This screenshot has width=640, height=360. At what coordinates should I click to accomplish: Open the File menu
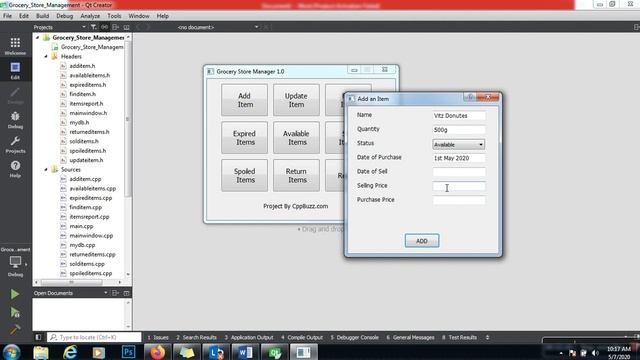tap(7, 16)
